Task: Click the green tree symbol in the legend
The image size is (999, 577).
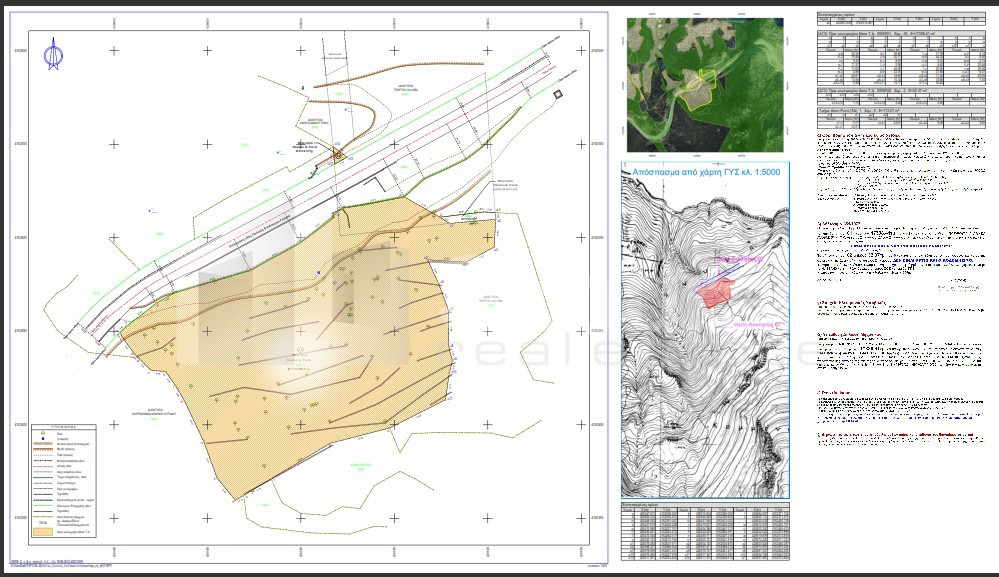Action: click(43, 434)
